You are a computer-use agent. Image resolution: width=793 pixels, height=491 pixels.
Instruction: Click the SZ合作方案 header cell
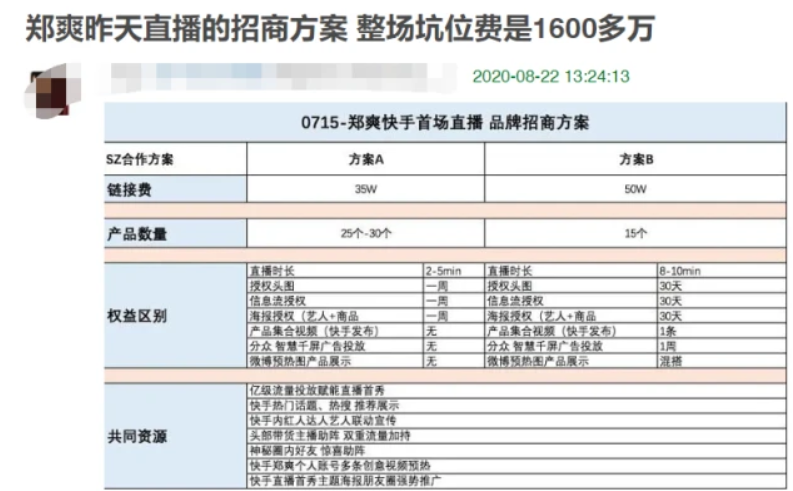coord(175,159)
